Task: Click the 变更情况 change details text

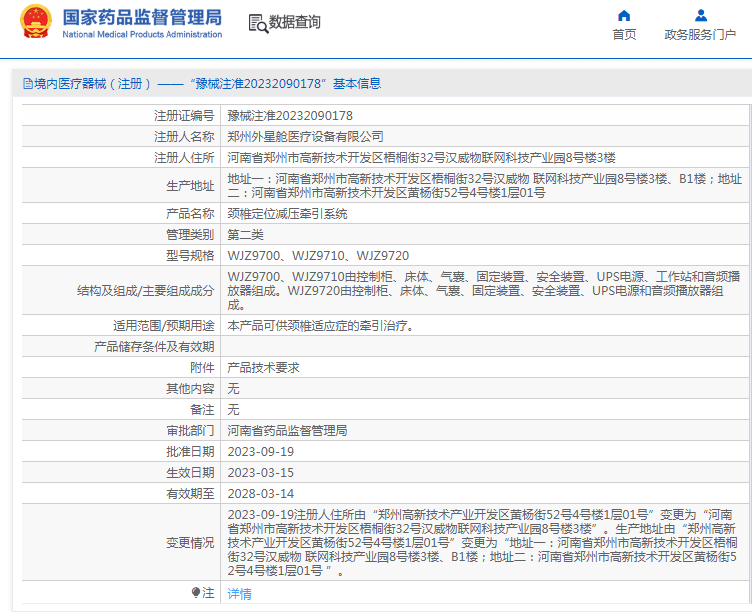Action: [482, 542]
